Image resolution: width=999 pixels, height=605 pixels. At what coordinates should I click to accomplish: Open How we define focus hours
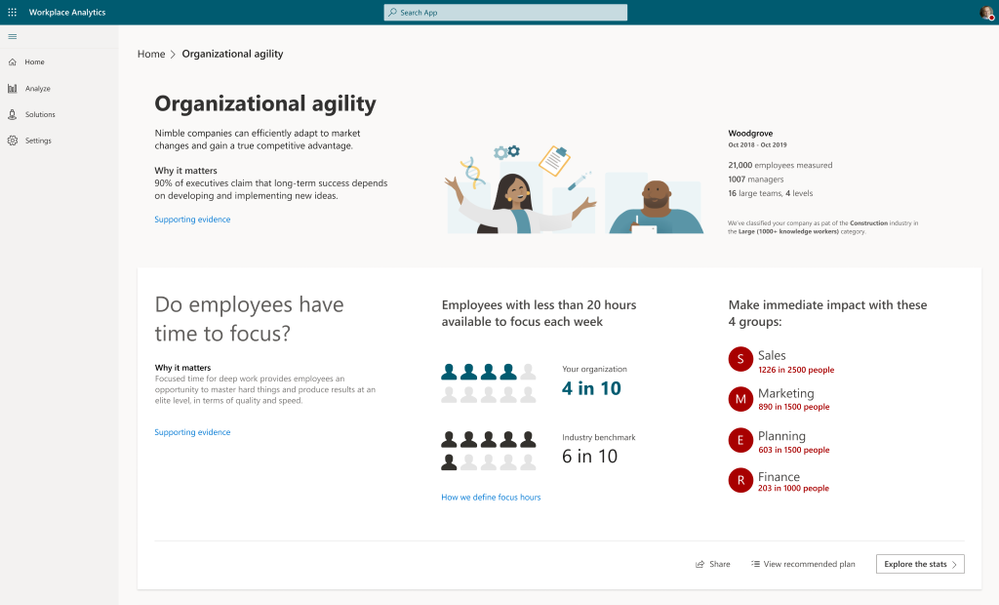[490, 497]
